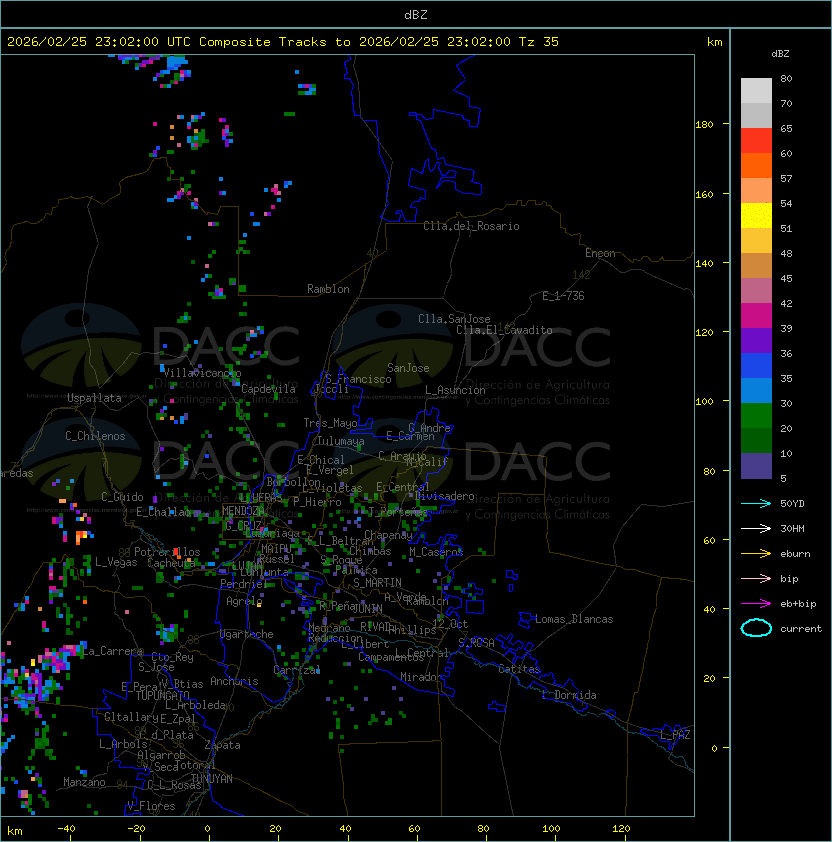Click the La_Carrera map label

[x=113, y=651]
